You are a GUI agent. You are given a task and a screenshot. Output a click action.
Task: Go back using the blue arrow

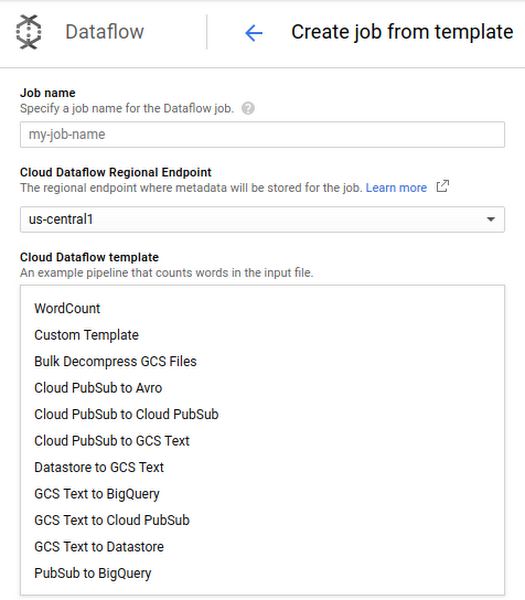tap(254, 33)
